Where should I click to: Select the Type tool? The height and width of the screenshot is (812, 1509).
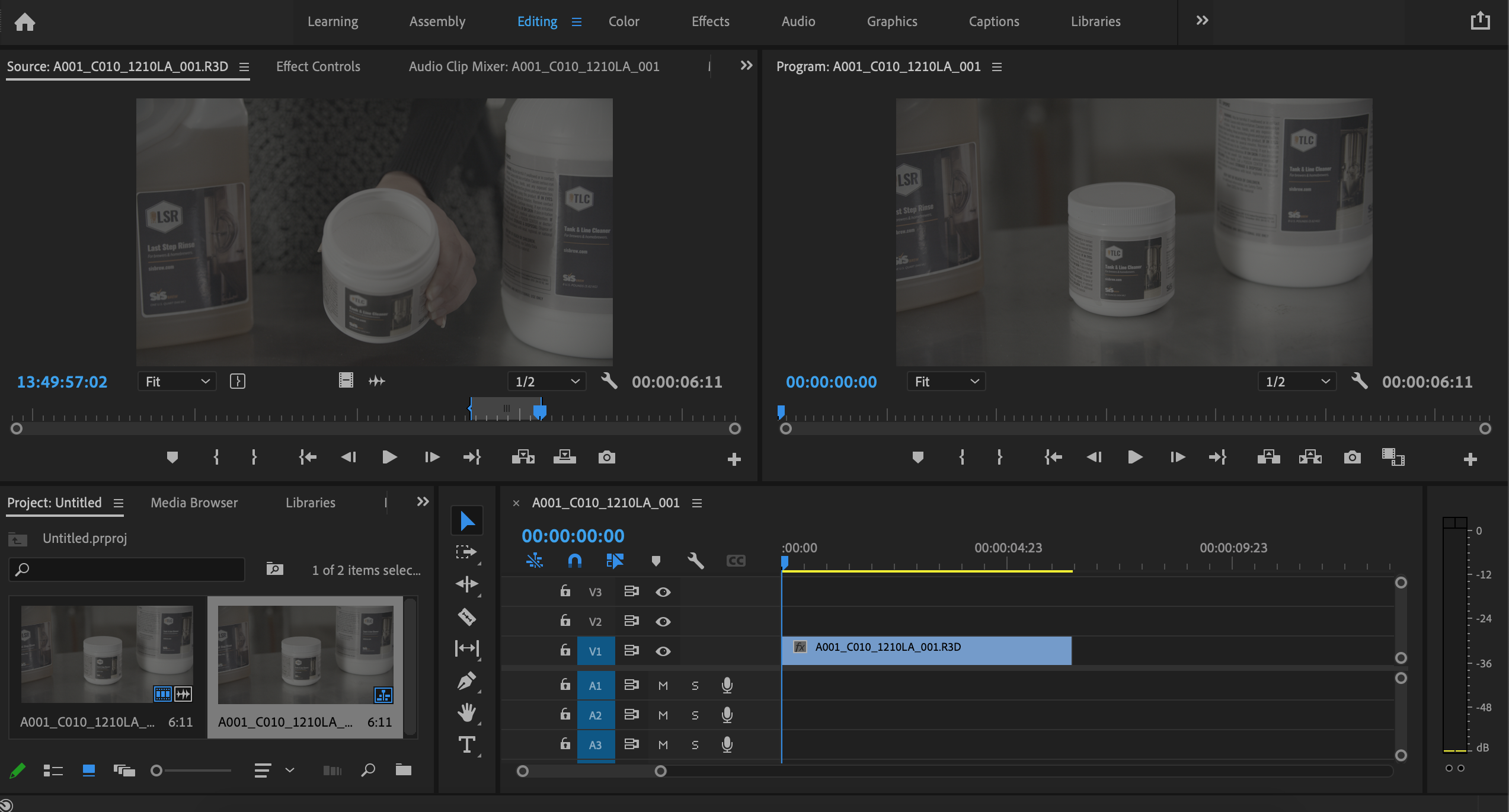point(466,744)
